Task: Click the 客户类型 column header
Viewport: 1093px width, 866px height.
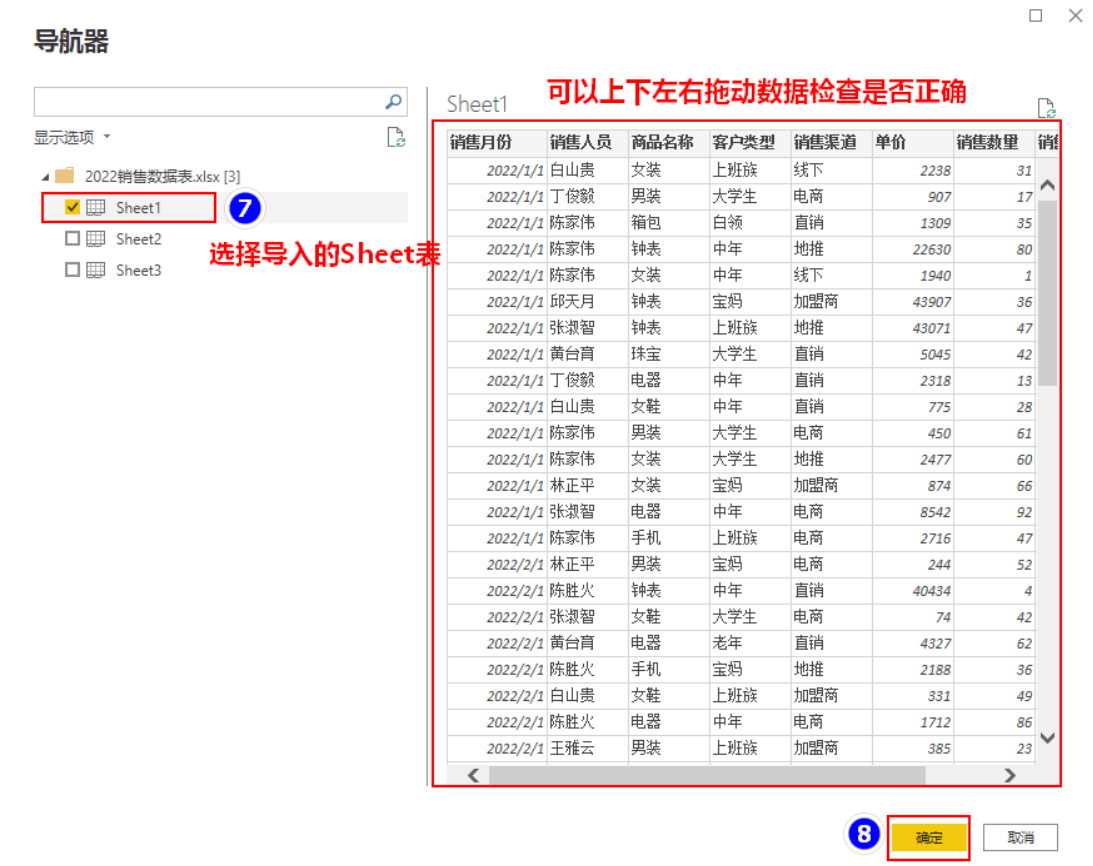Action: (x=749, y=142)
